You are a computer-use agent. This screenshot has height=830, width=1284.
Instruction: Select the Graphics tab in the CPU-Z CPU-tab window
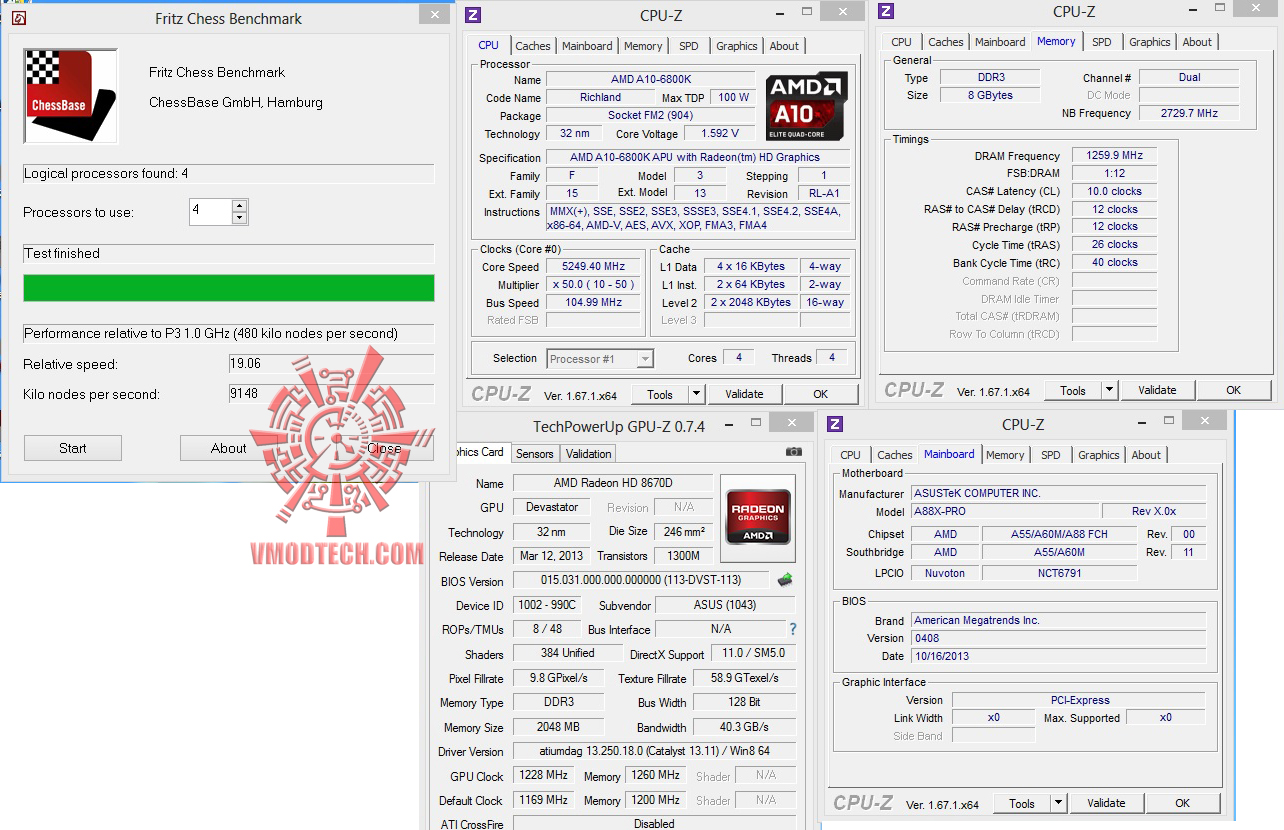pyautogui.click(x=737, y=46)
